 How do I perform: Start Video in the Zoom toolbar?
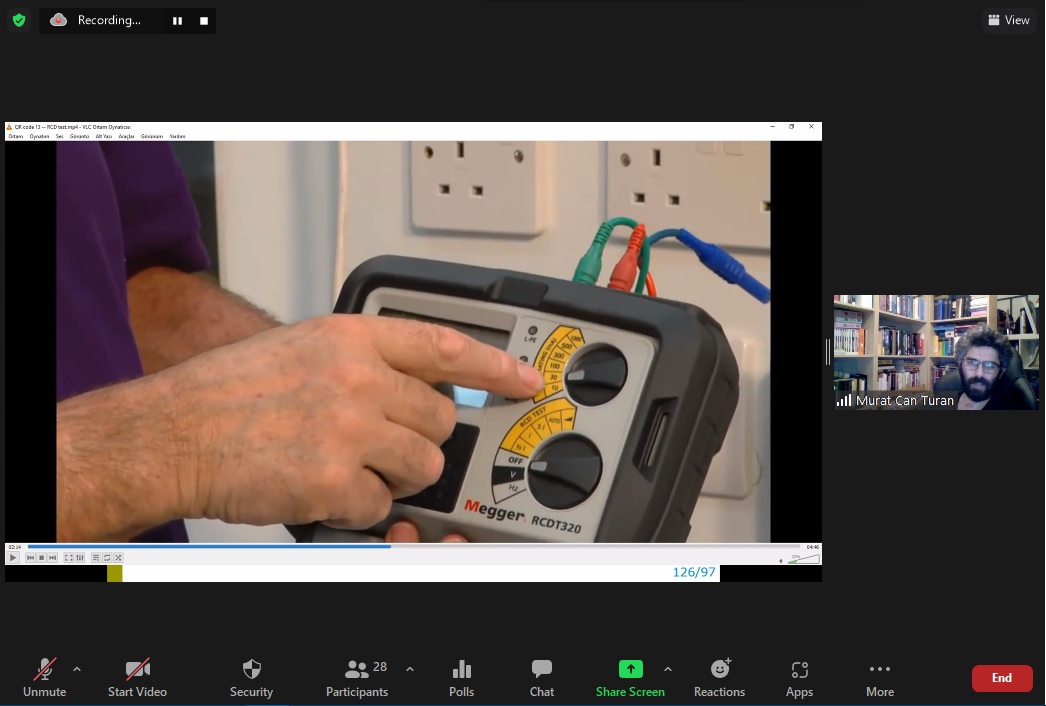[x=137, y=677]
